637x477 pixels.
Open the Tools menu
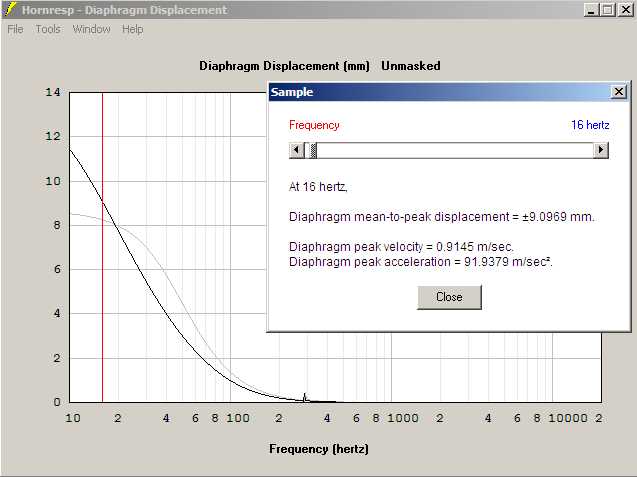pos(48,29)
